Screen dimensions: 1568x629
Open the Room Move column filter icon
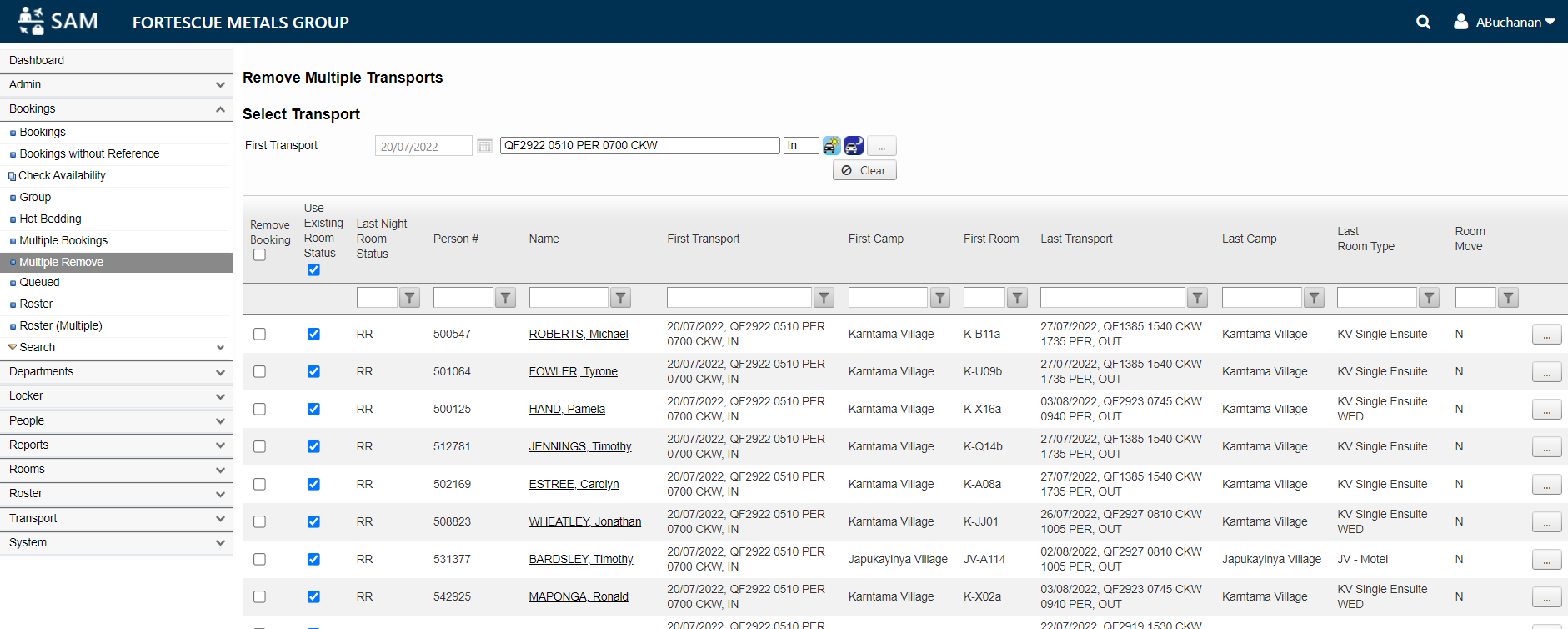click(1508, 298)
